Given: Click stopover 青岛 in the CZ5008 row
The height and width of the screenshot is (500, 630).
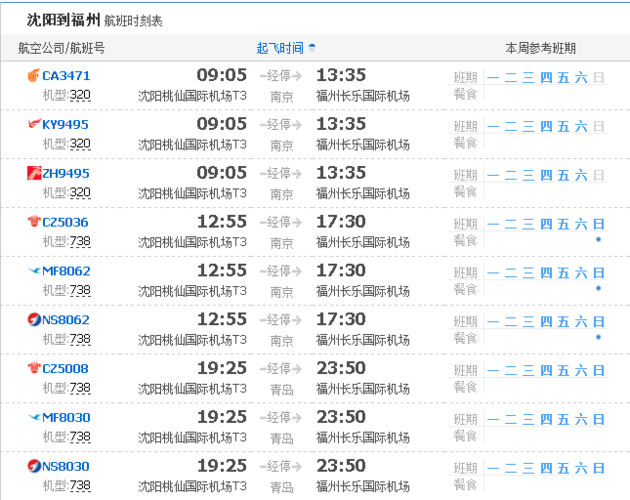Looking at the screenshot, I should (x=282, y=389).
